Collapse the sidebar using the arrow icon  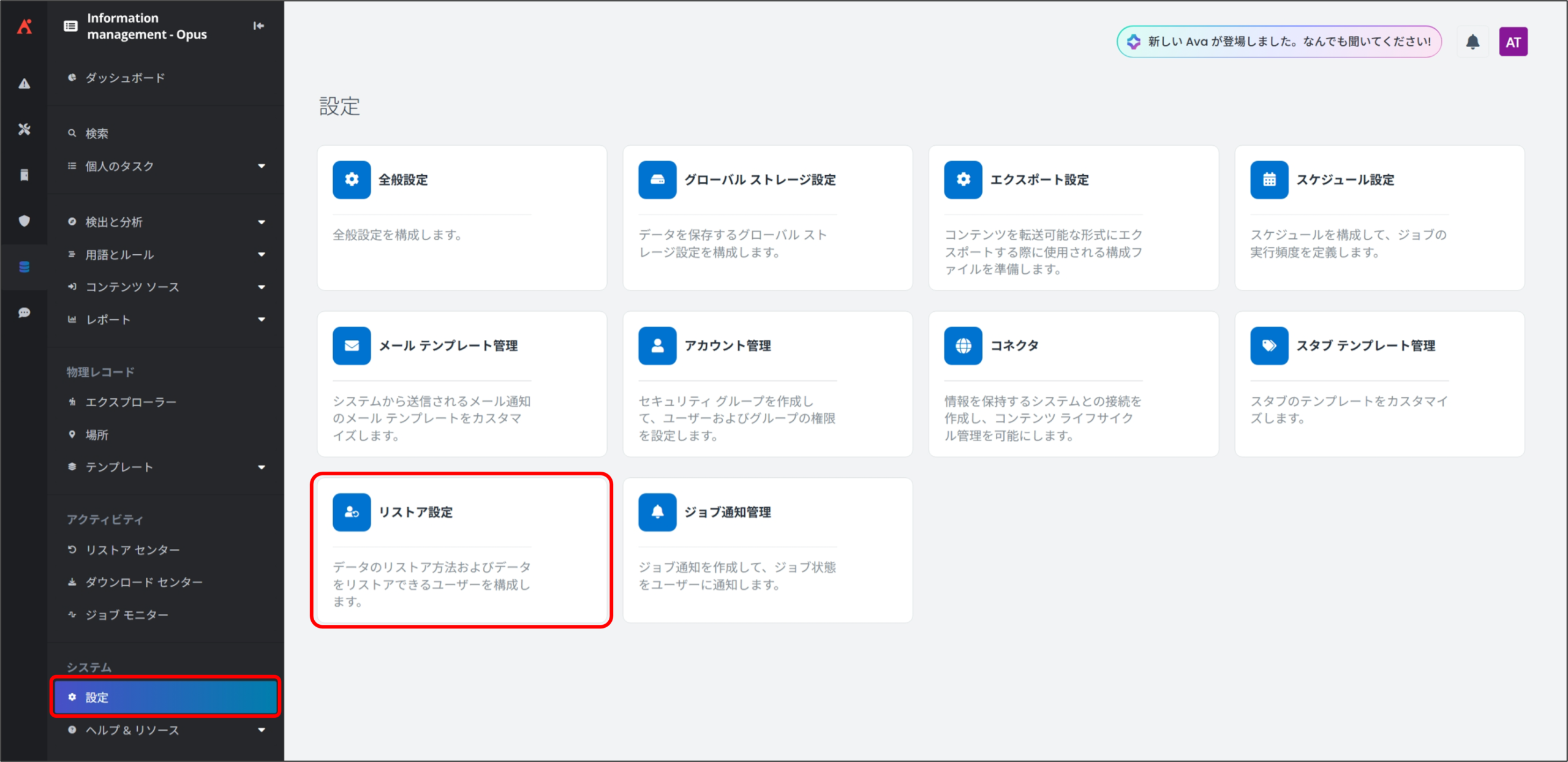click(x=258, y=26)
